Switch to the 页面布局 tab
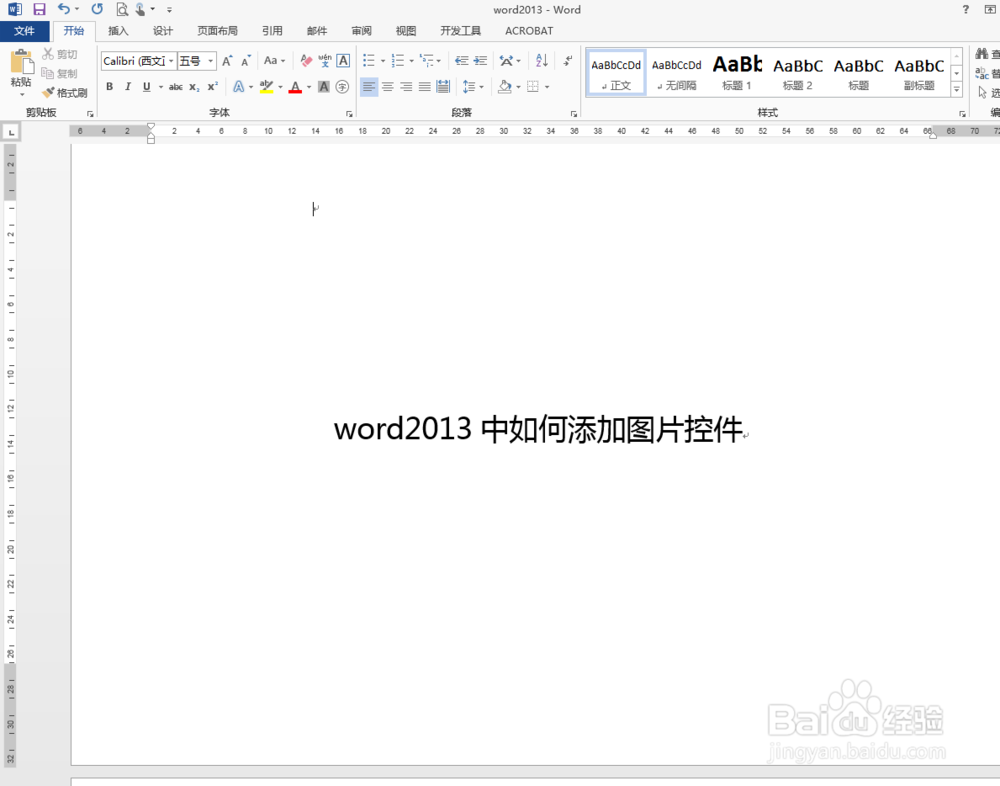The image size is (1000, 786). click(x=217, y=31)
